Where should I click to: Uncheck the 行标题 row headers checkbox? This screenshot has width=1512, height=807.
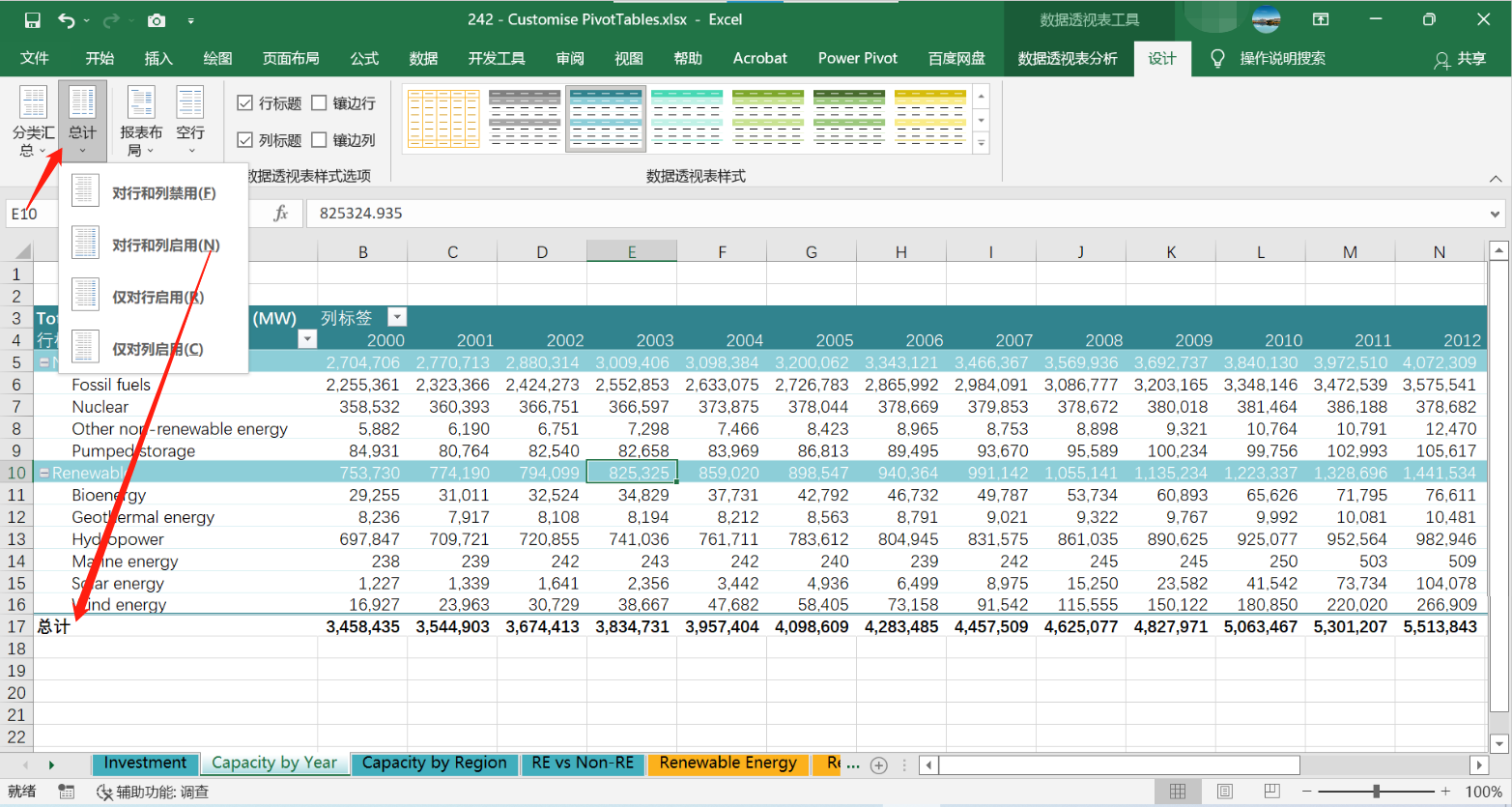point(245,103)
